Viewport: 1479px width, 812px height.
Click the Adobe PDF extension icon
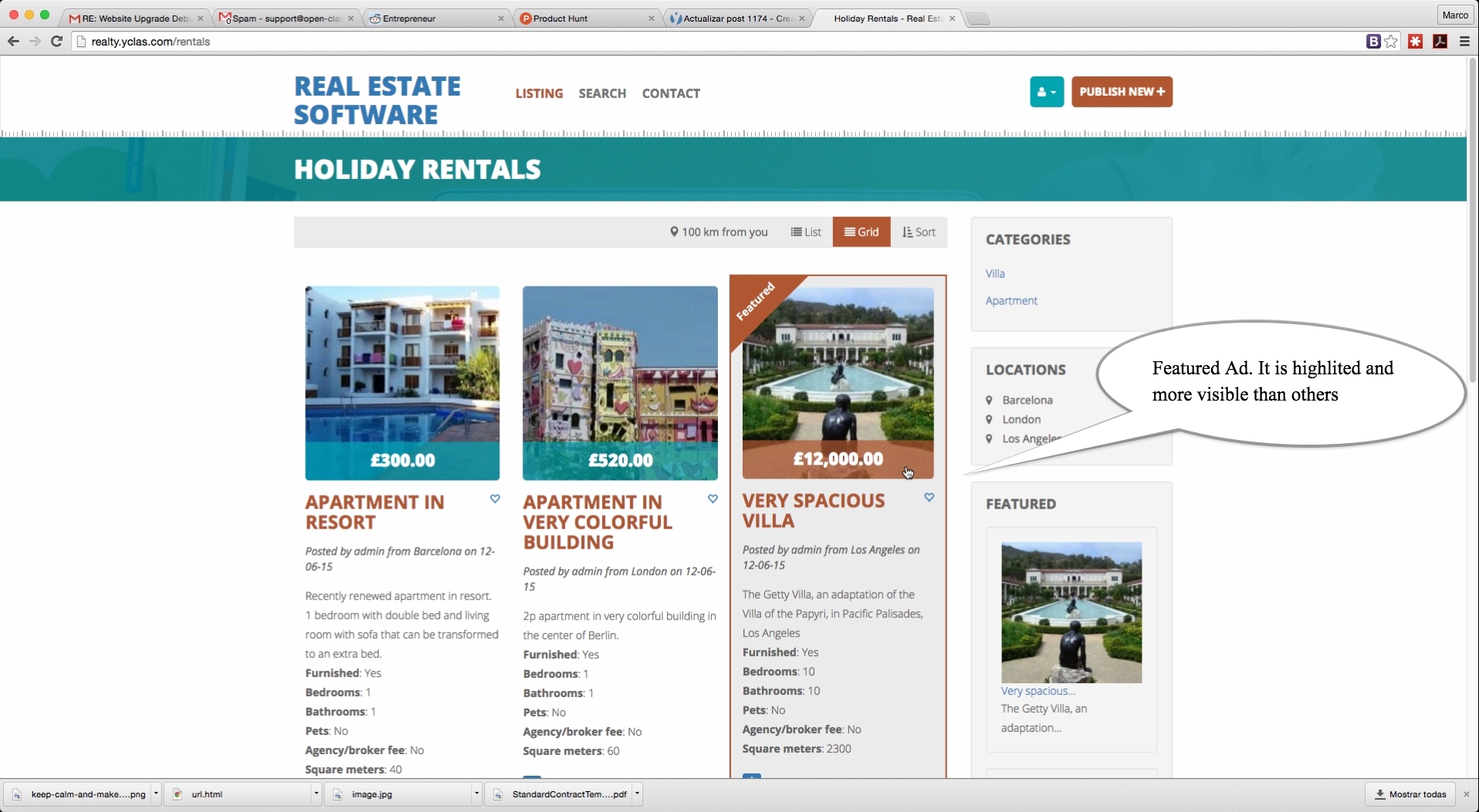coord(1440,42)
